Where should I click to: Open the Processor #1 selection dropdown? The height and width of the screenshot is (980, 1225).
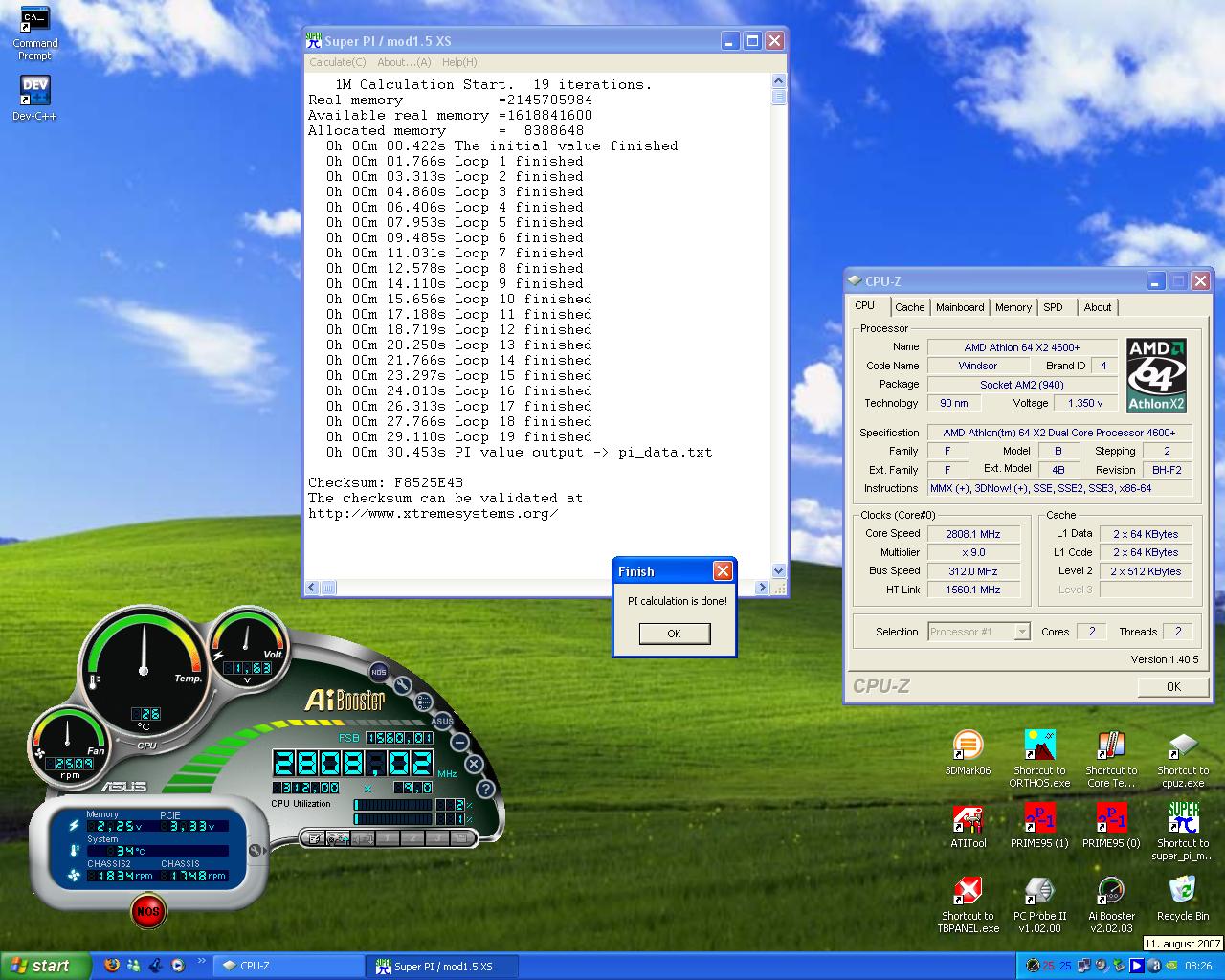point(1022,632)
